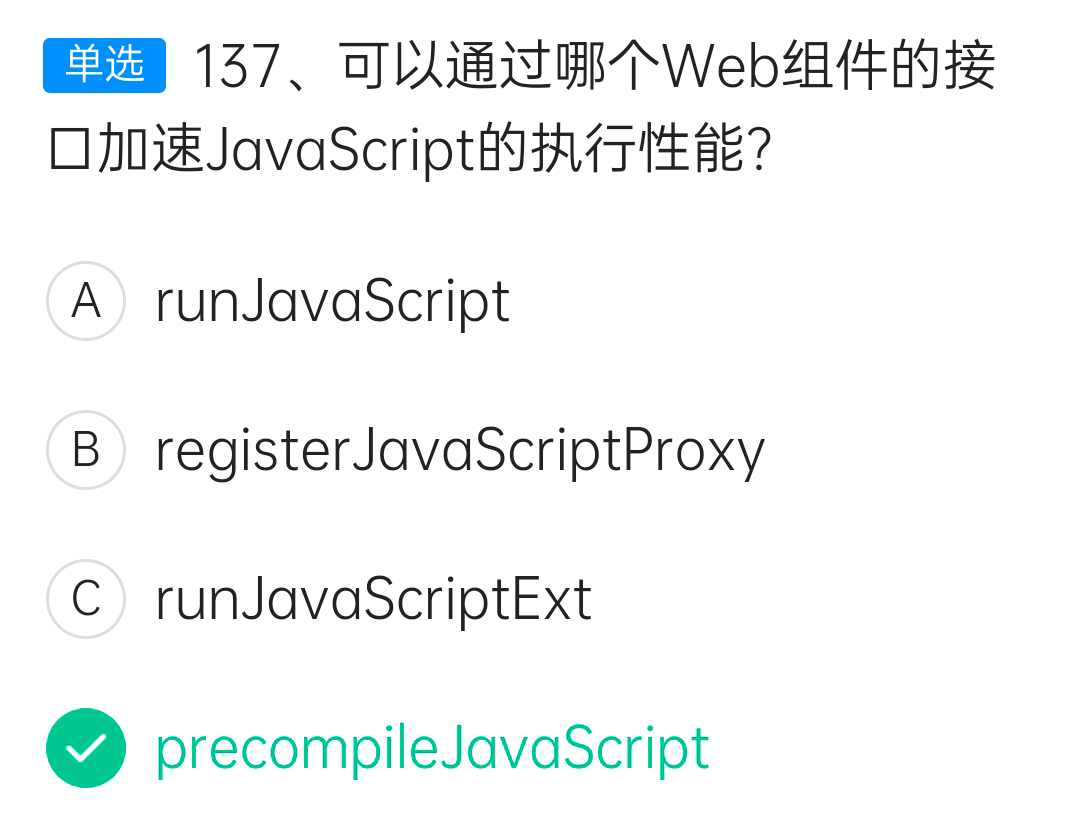Click the letter A inside its circle
Viewport: 1080px width, 823px height.
point(86,301)
